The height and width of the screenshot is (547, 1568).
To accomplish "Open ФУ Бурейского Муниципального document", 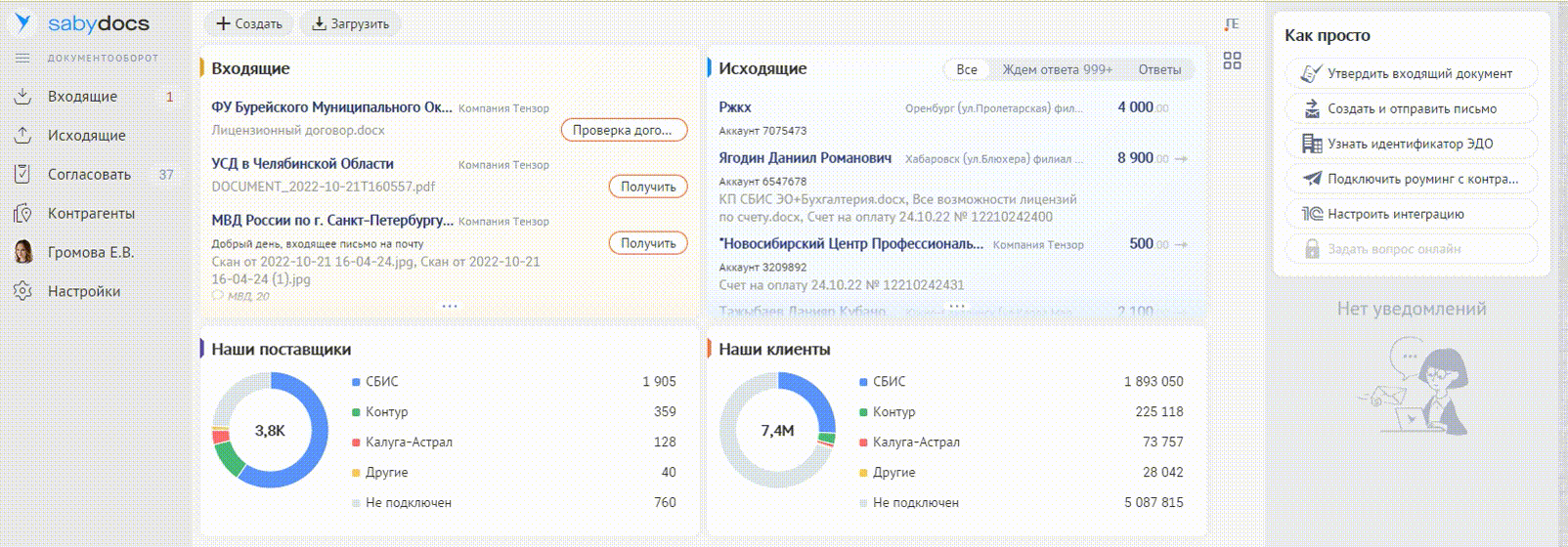I will tap(332, 107).
